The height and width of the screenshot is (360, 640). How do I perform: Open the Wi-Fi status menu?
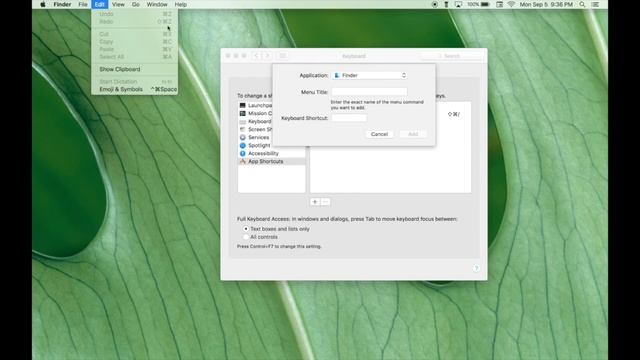click(511, 4)
